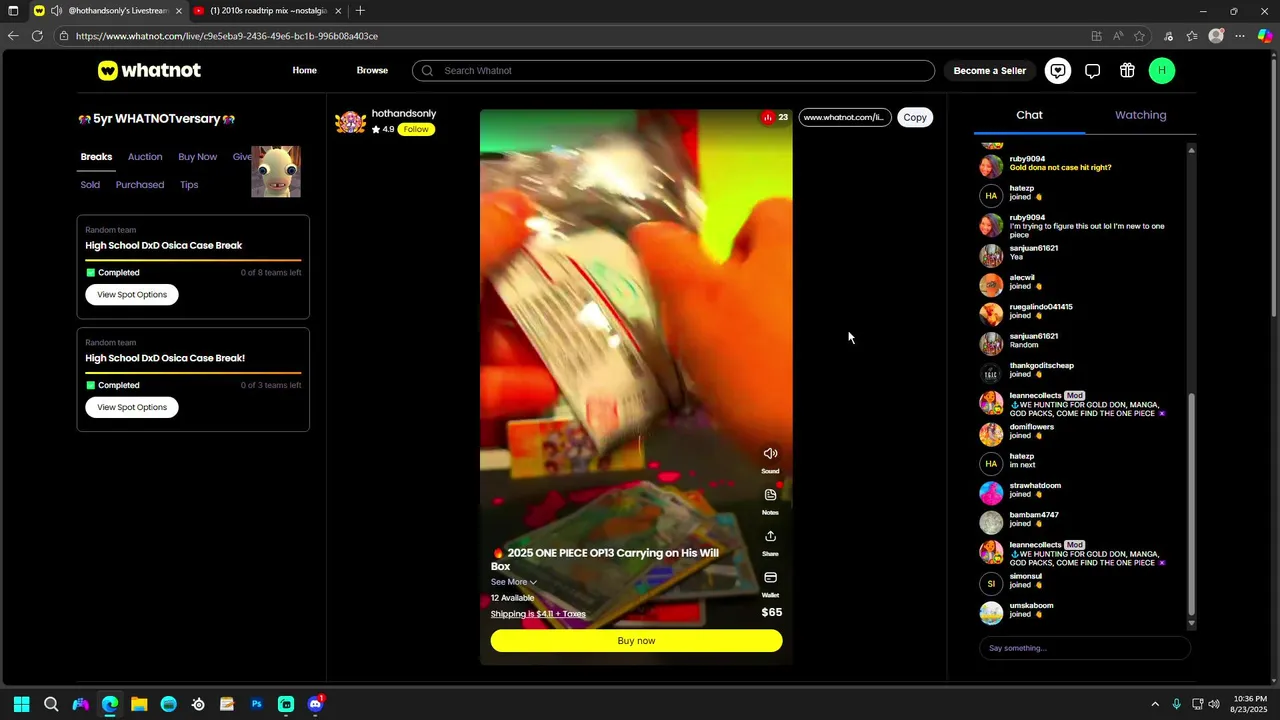Open File Explorer from the taskbar
The image size is (1280, 720).
139,704
